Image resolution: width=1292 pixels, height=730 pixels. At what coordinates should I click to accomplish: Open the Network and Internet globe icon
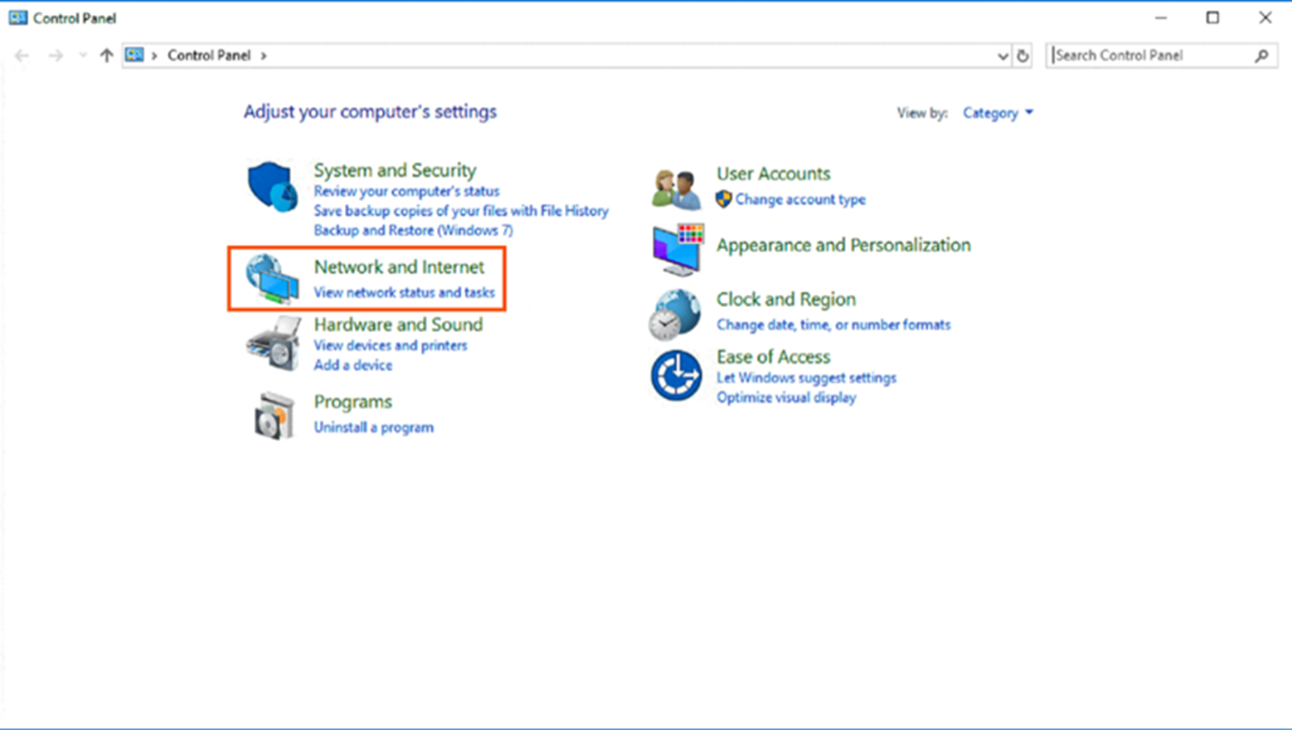[272, 277]
